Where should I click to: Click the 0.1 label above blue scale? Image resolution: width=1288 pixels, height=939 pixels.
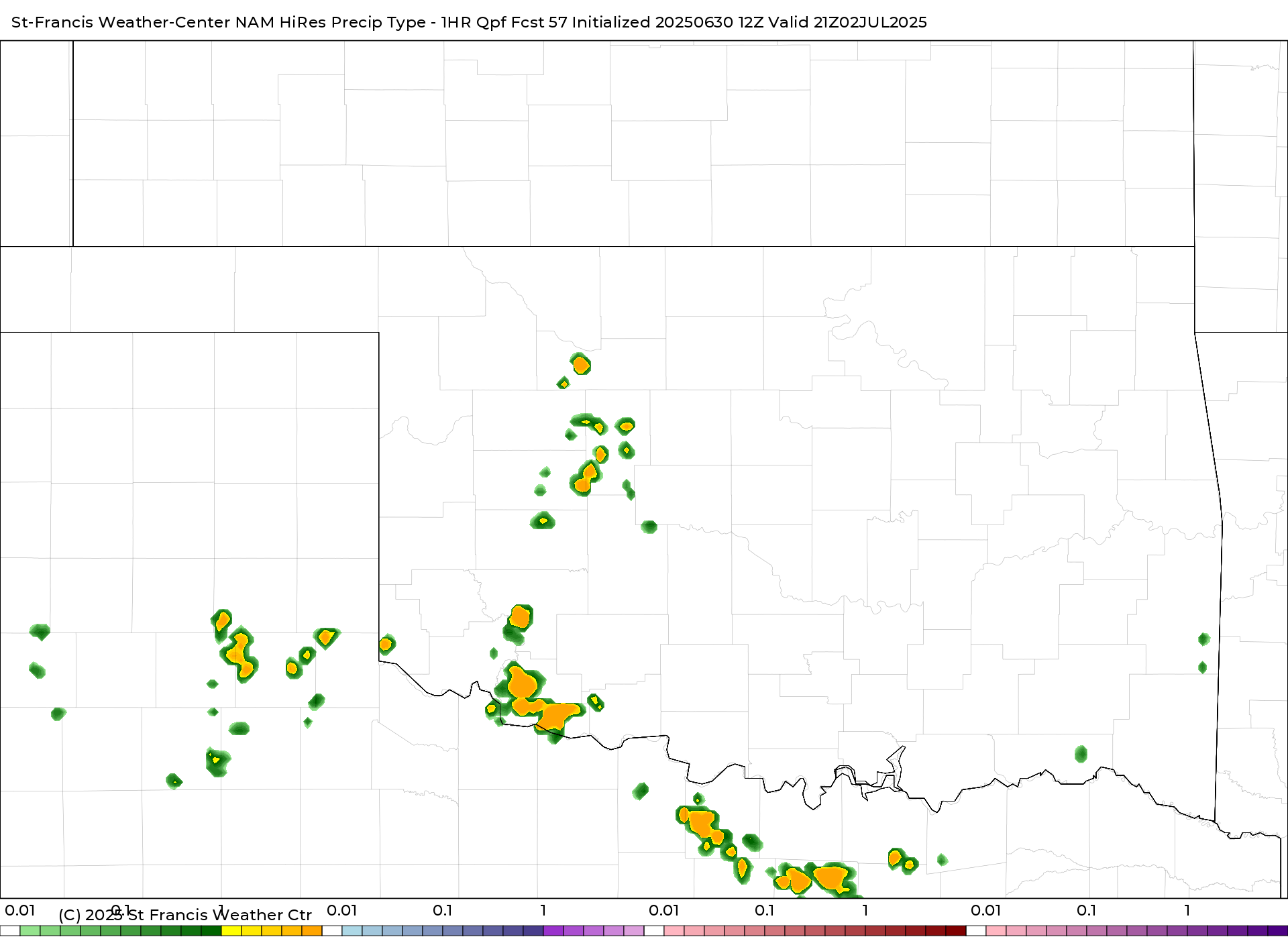tap(443, 910)
